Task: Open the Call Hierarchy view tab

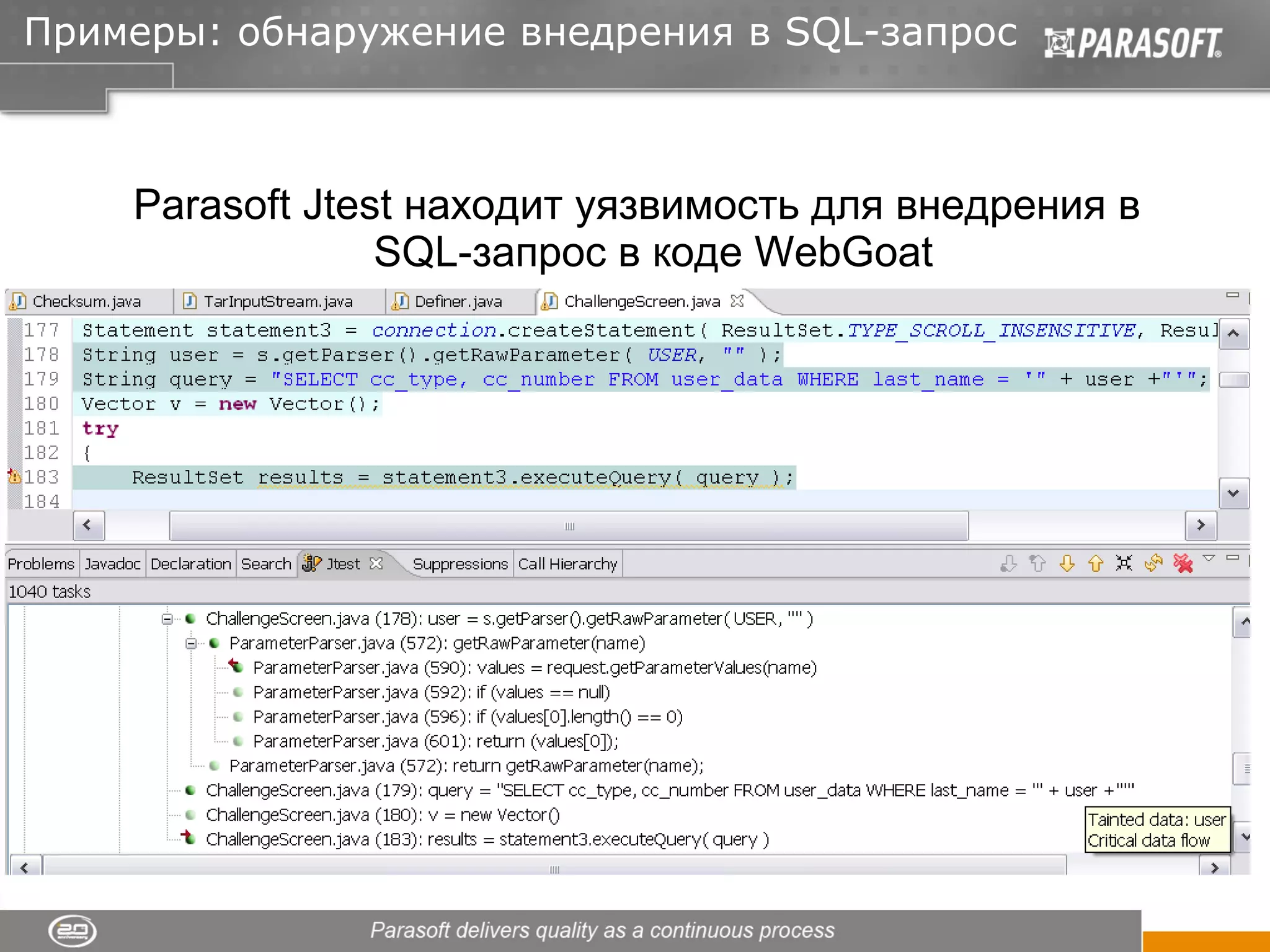Action: tap(568, 564)
